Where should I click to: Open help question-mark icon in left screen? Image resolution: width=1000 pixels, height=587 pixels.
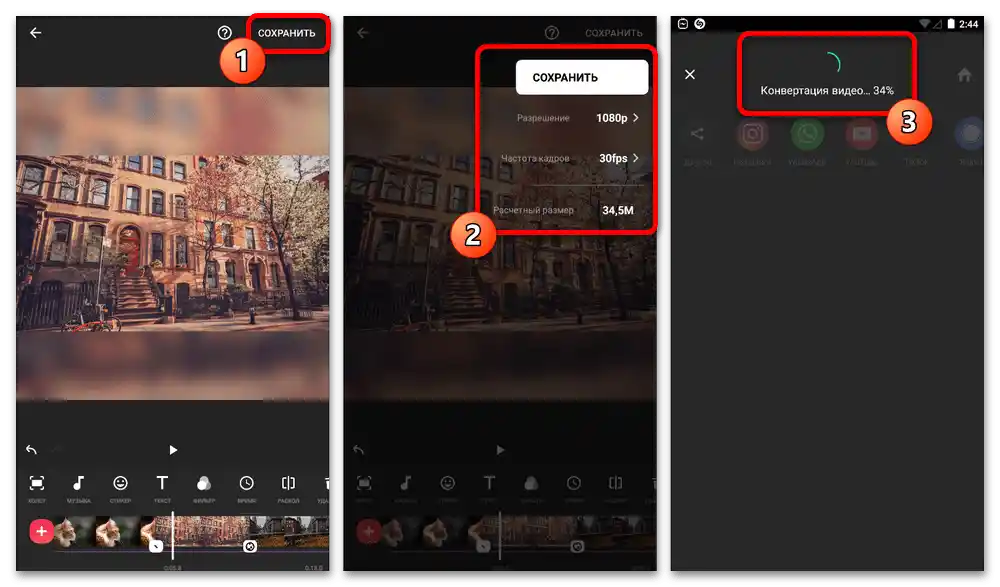pos(224,33)
